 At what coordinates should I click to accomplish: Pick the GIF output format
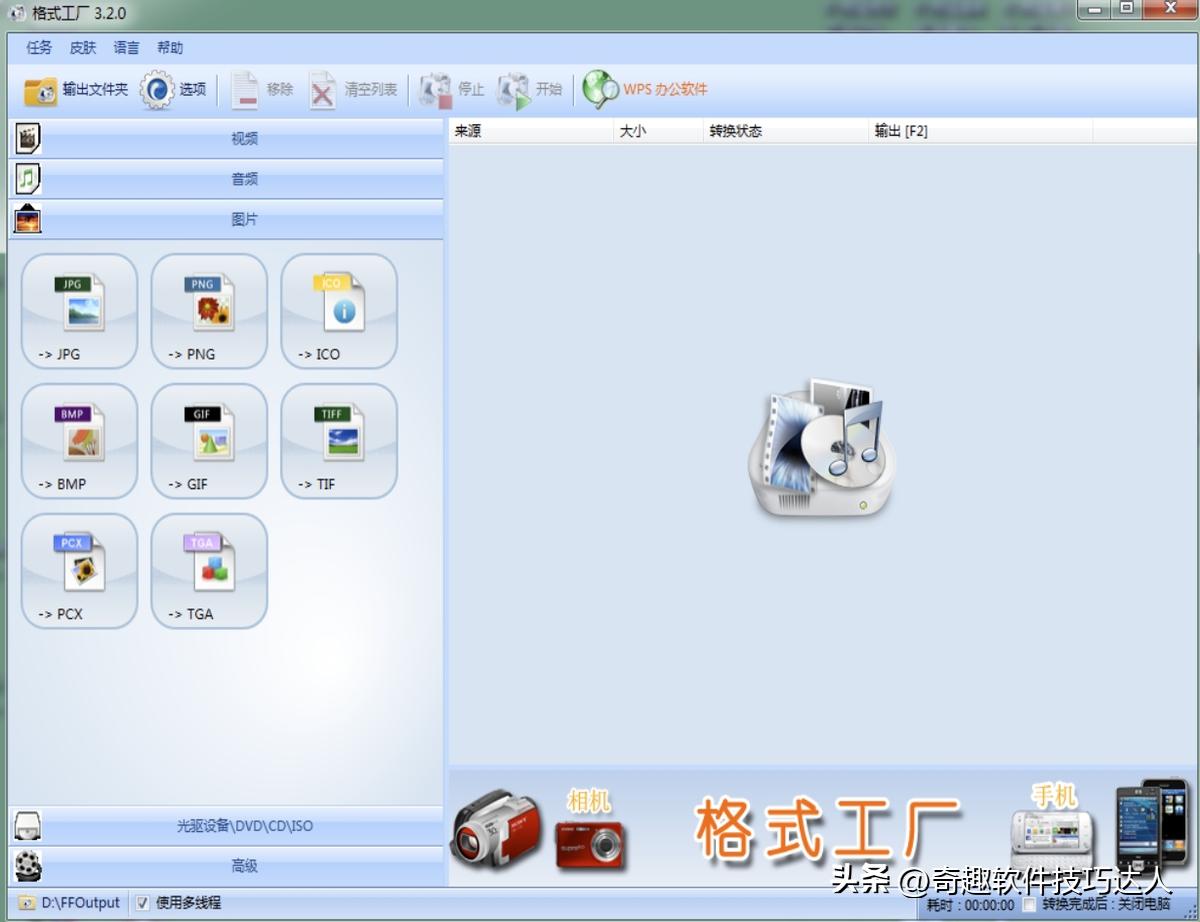pos(208,441)
